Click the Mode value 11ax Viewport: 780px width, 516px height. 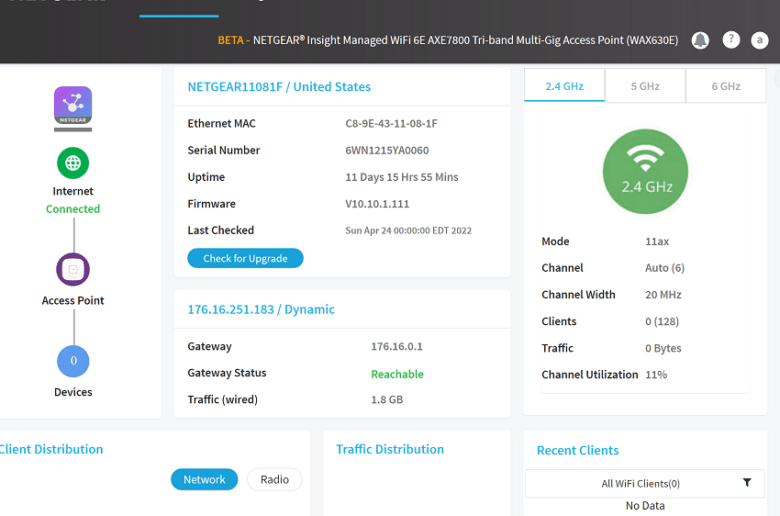(x=657, y=242)
